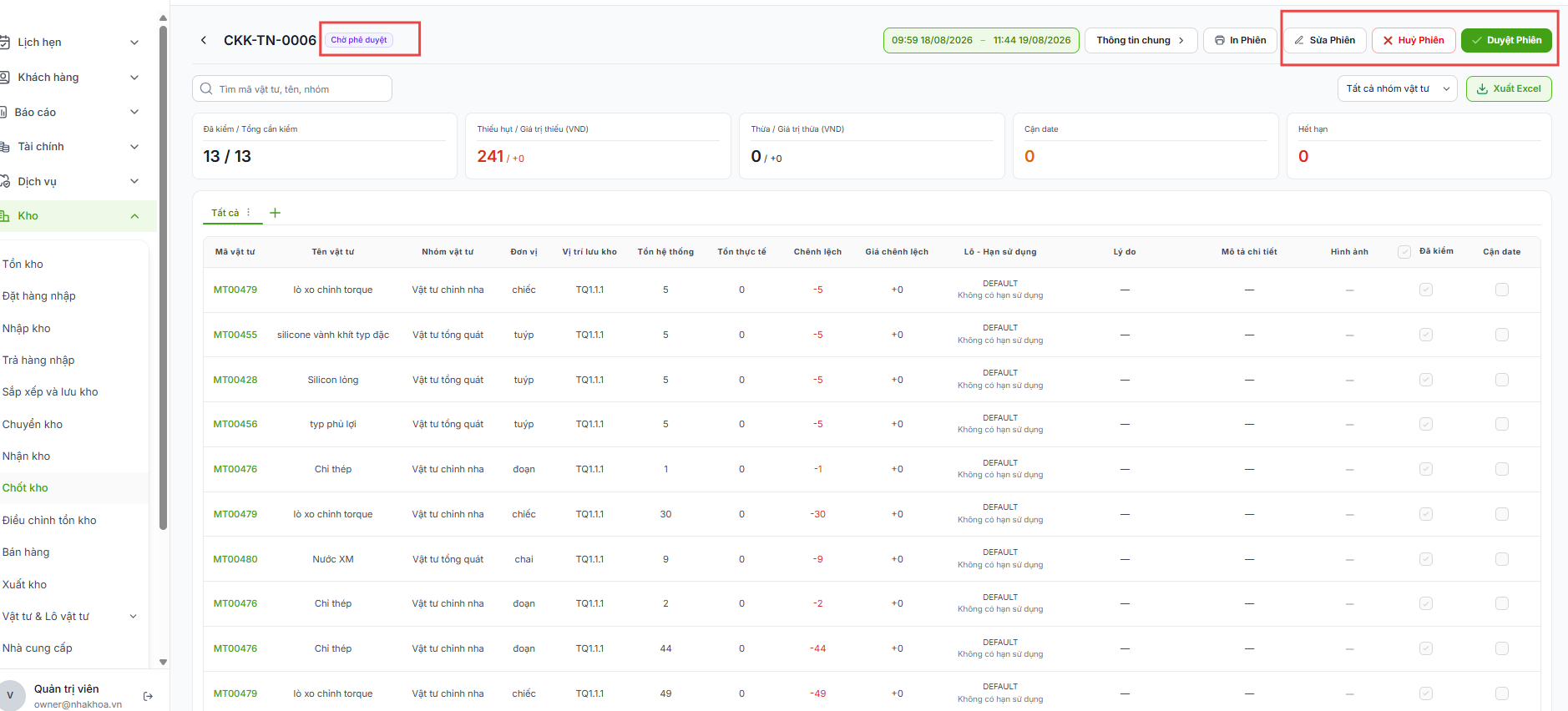Expand Vật tư & Lô vật tư submenu

click(133, 617)
